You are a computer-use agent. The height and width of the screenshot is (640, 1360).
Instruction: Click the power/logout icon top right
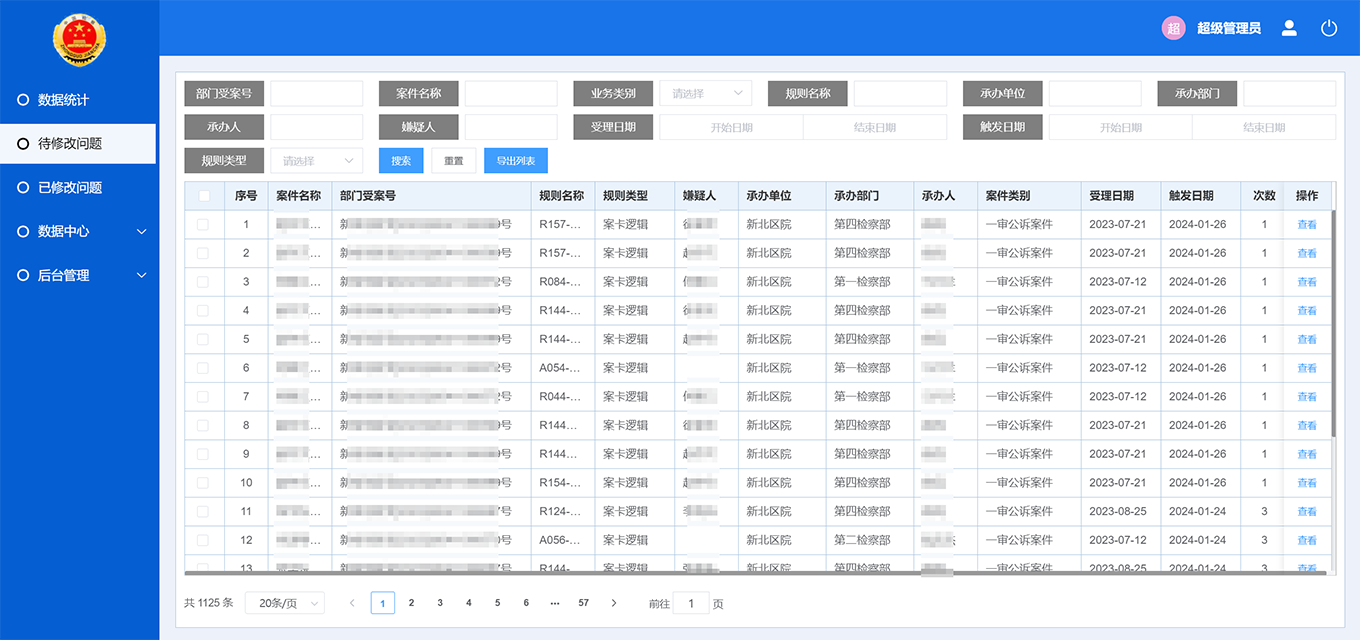pos(1329,28)
